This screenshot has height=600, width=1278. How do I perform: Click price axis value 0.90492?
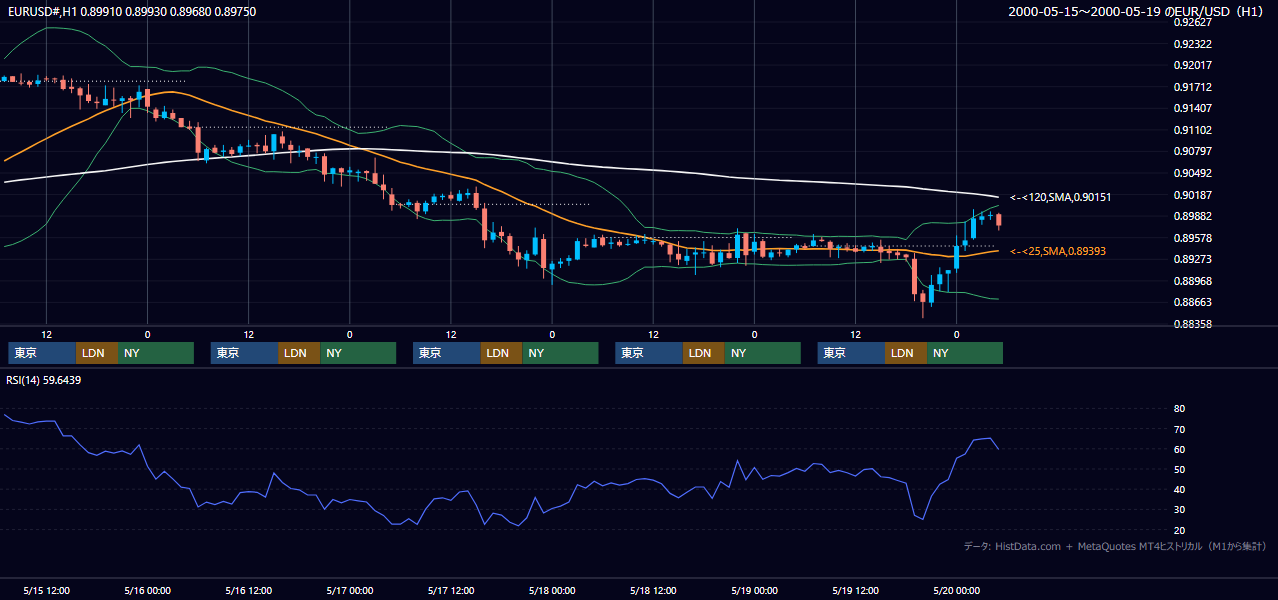click(1193, 173)
